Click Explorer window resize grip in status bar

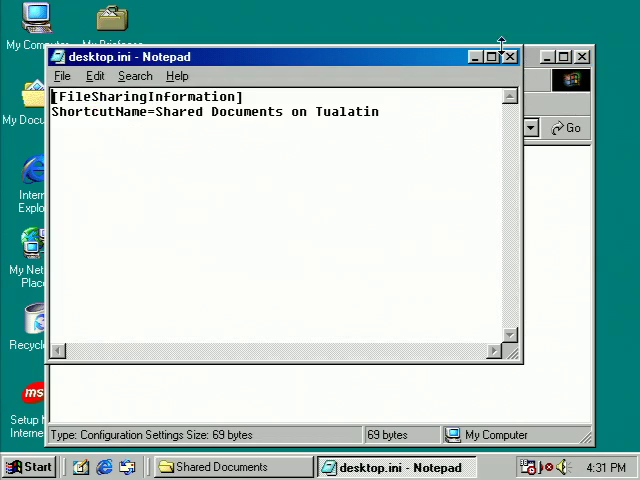[x=584, y=438]
